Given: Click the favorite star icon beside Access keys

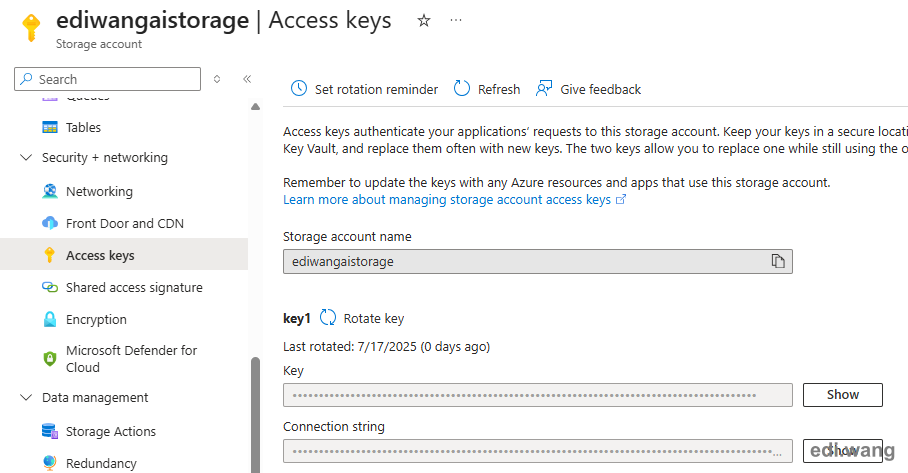Looking at the screenshot, I should coord(424,21).
